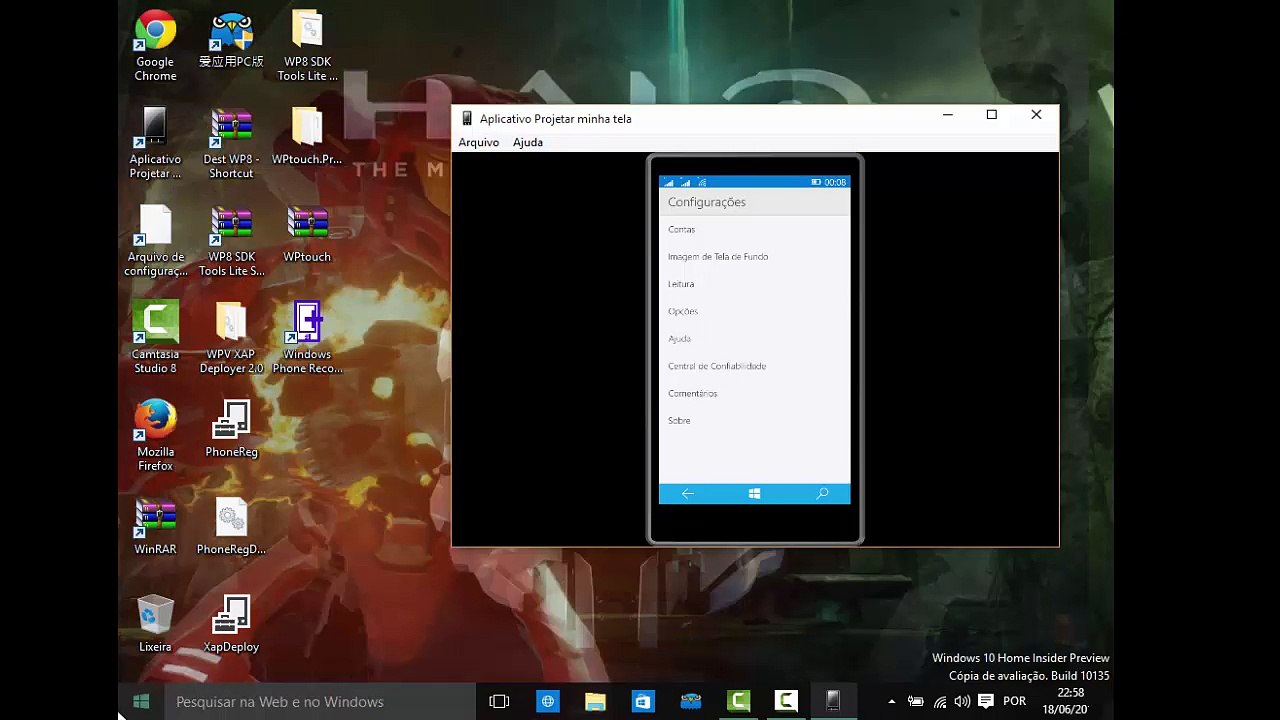Tap the phone's search magnifier button
The width and height of the screenshot is (1280, 720).
click(x=822, y=494)
